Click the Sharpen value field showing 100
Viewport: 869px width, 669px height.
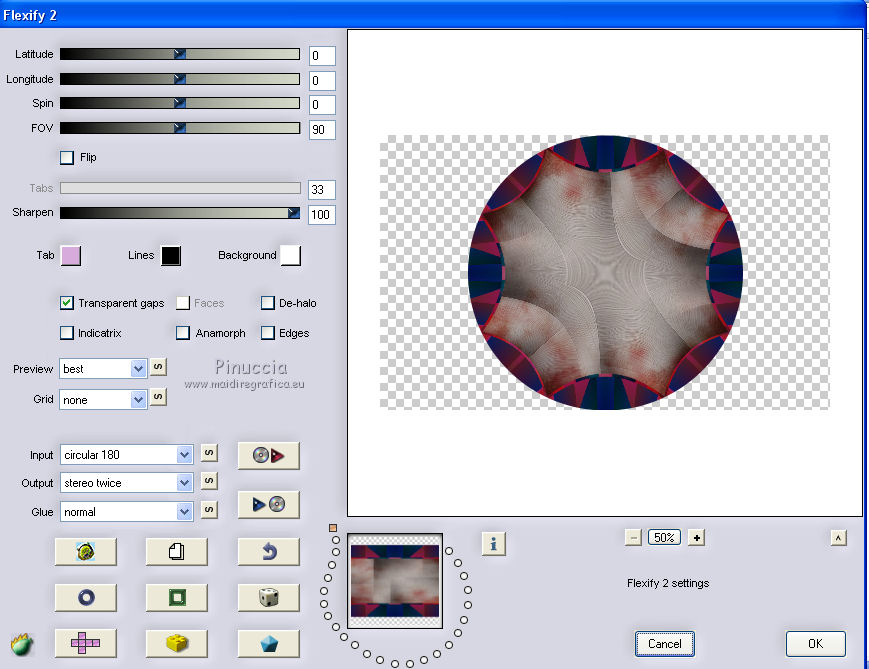[322, 215]
